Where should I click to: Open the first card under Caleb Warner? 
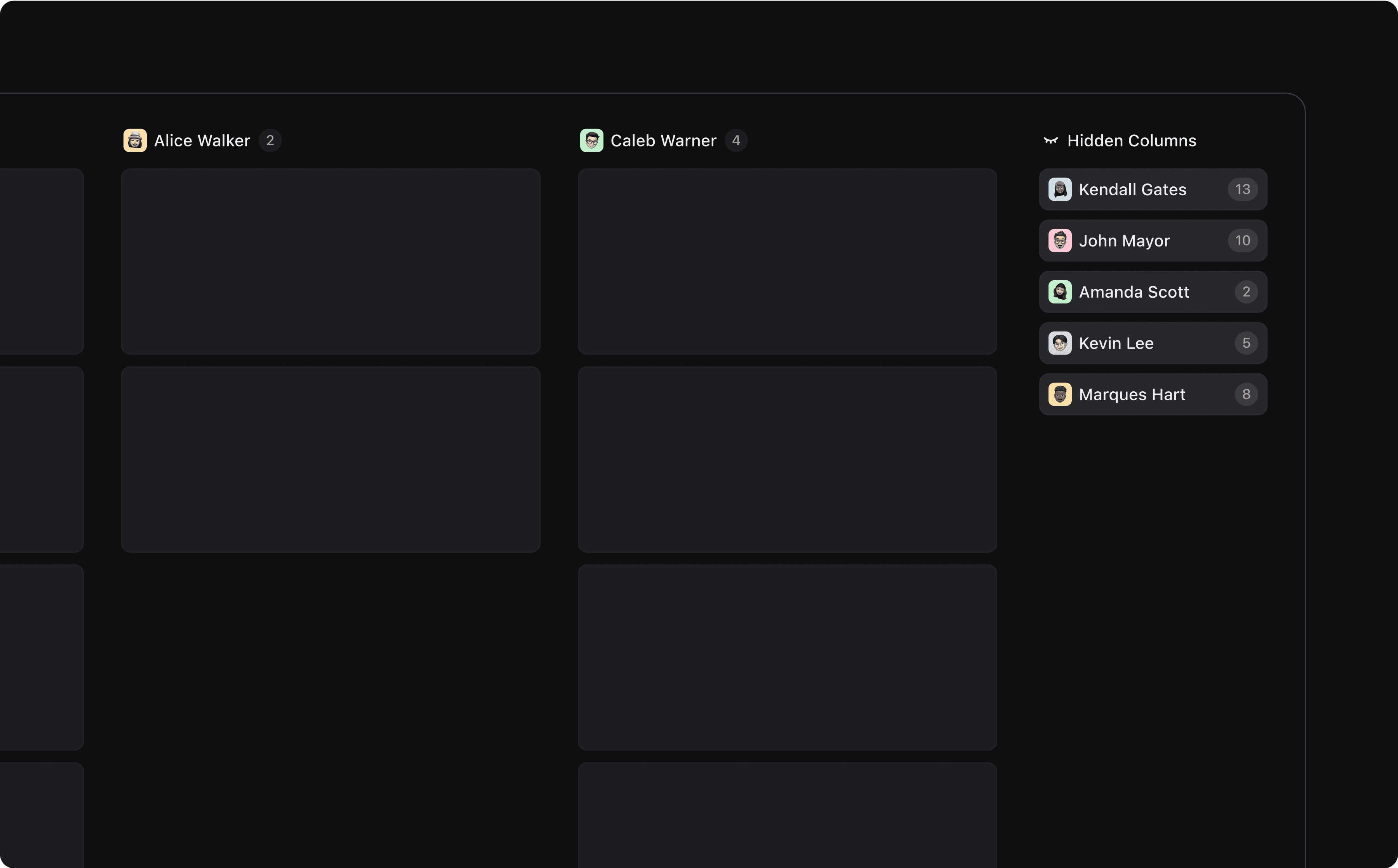[787, 261]
